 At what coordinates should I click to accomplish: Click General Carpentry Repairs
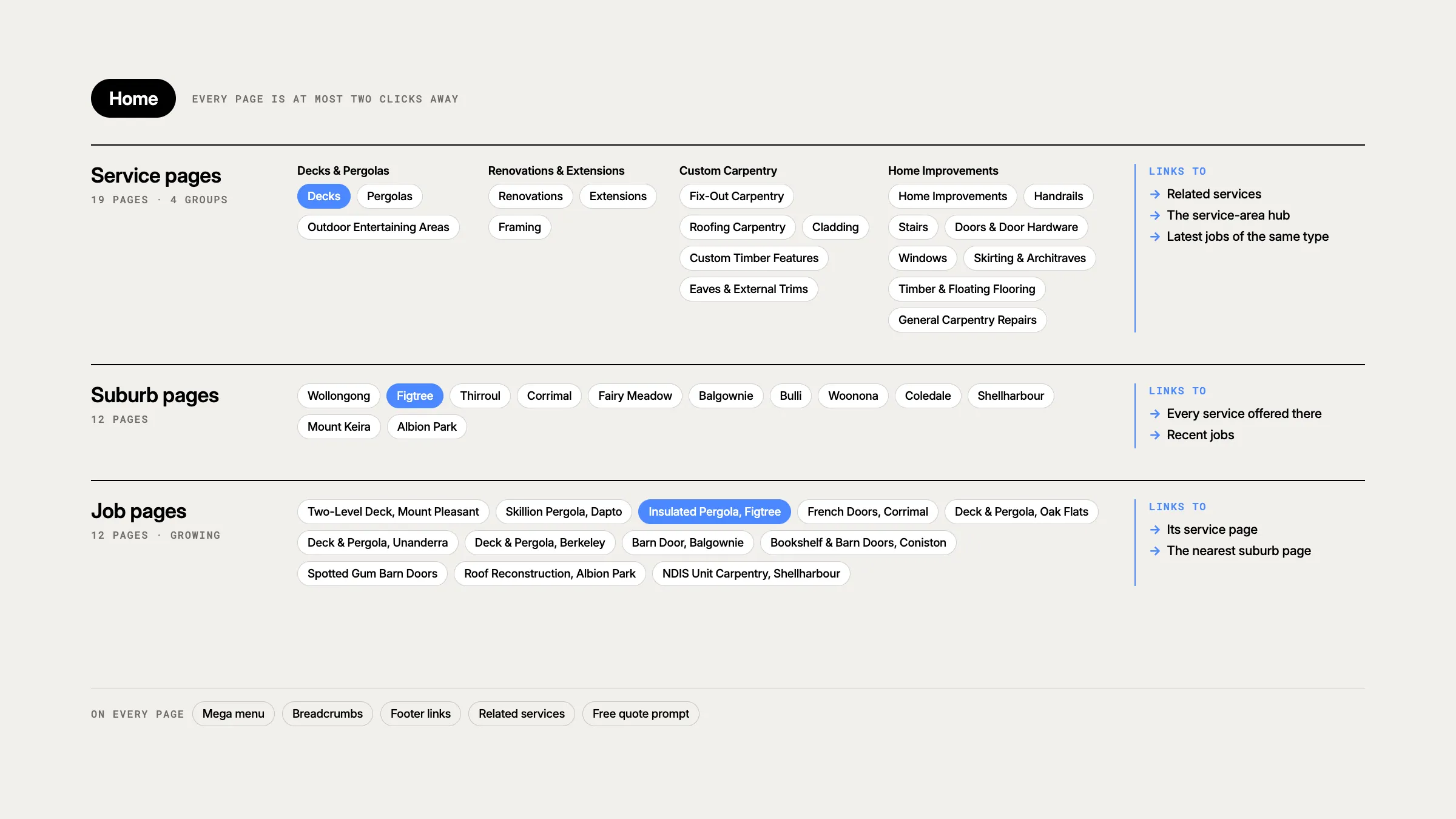tap(968, 320)
